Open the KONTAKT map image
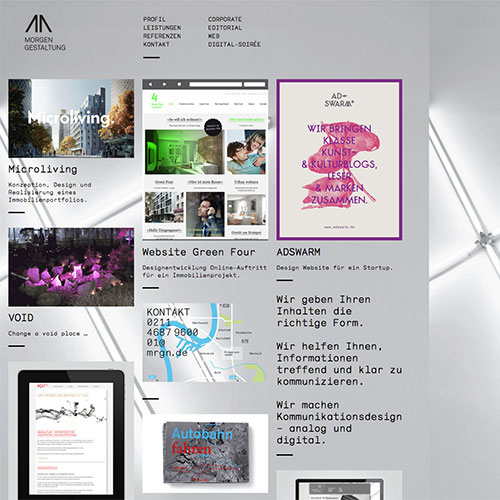Image resolution: width=500 pixels, height=500 pixels. [x=204, y=342]
